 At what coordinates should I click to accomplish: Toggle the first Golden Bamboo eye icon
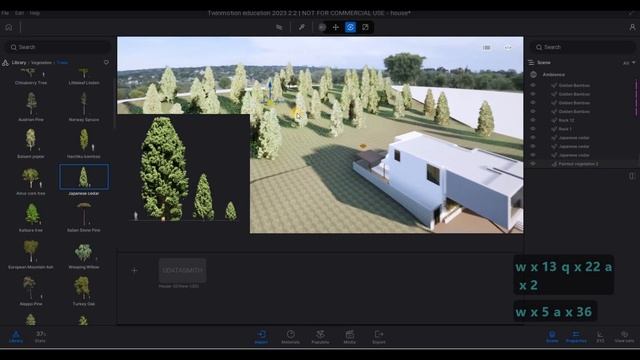(533, 85)
